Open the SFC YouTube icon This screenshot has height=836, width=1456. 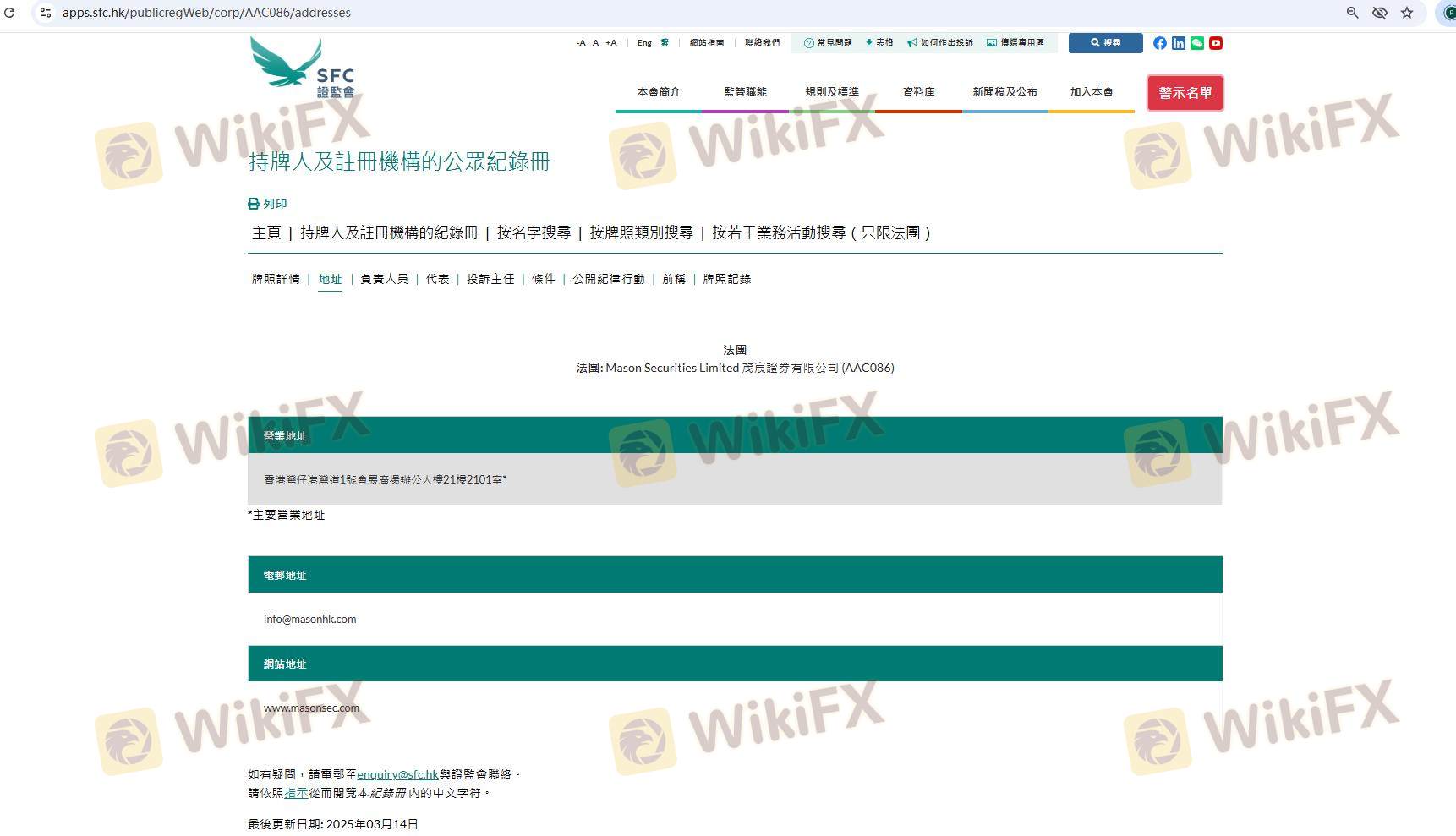pos(1216,43)
